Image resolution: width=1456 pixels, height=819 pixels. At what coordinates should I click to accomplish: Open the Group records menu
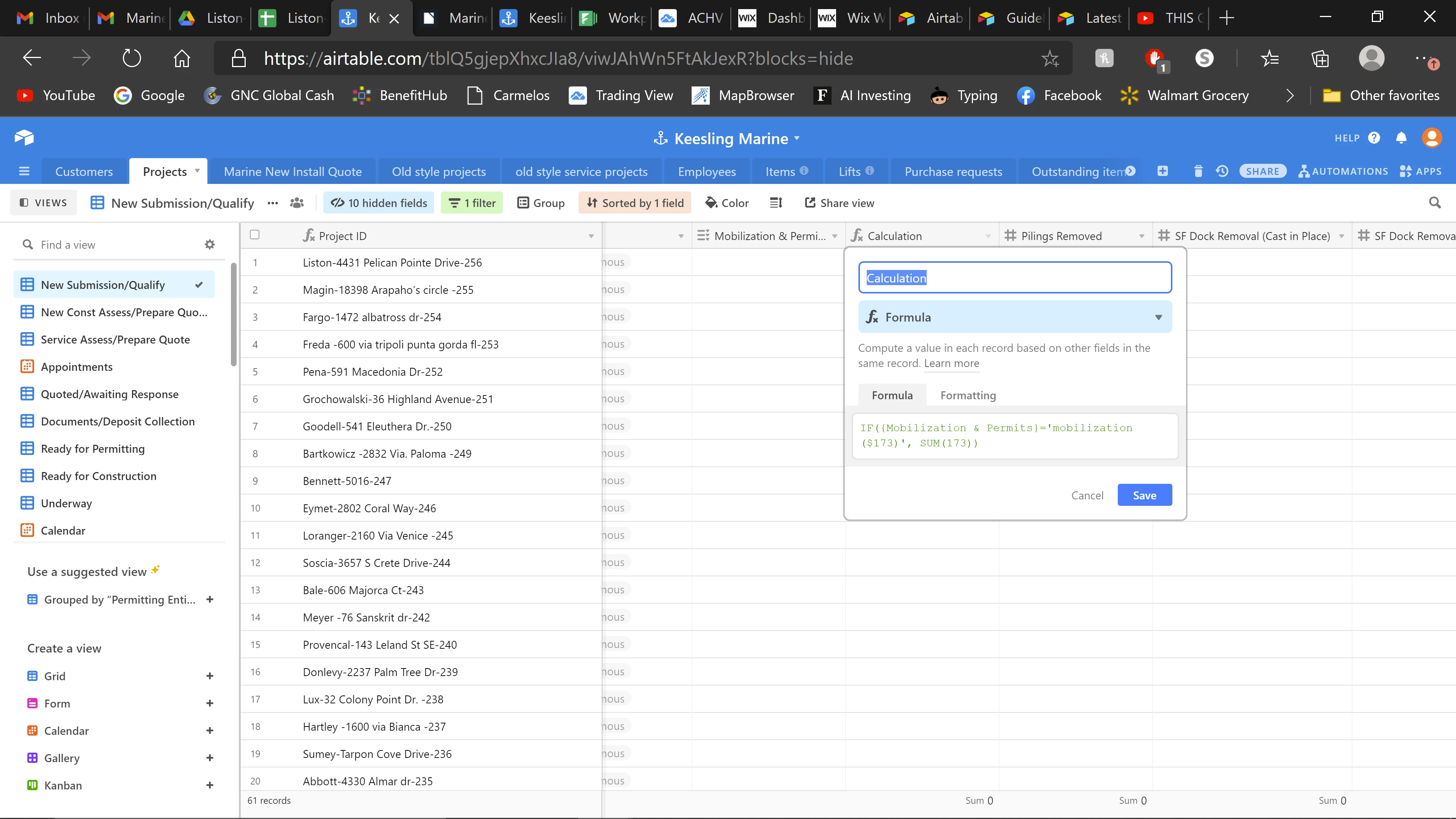540,203
